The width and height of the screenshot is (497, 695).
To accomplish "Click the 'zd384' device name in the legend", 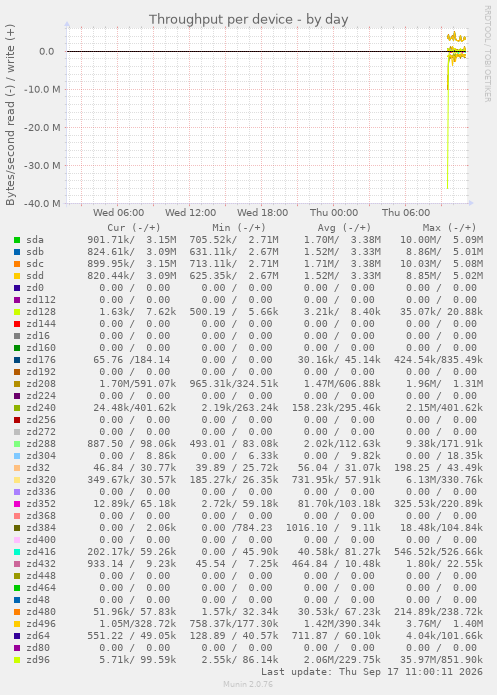I will click(x=41, y=528).
